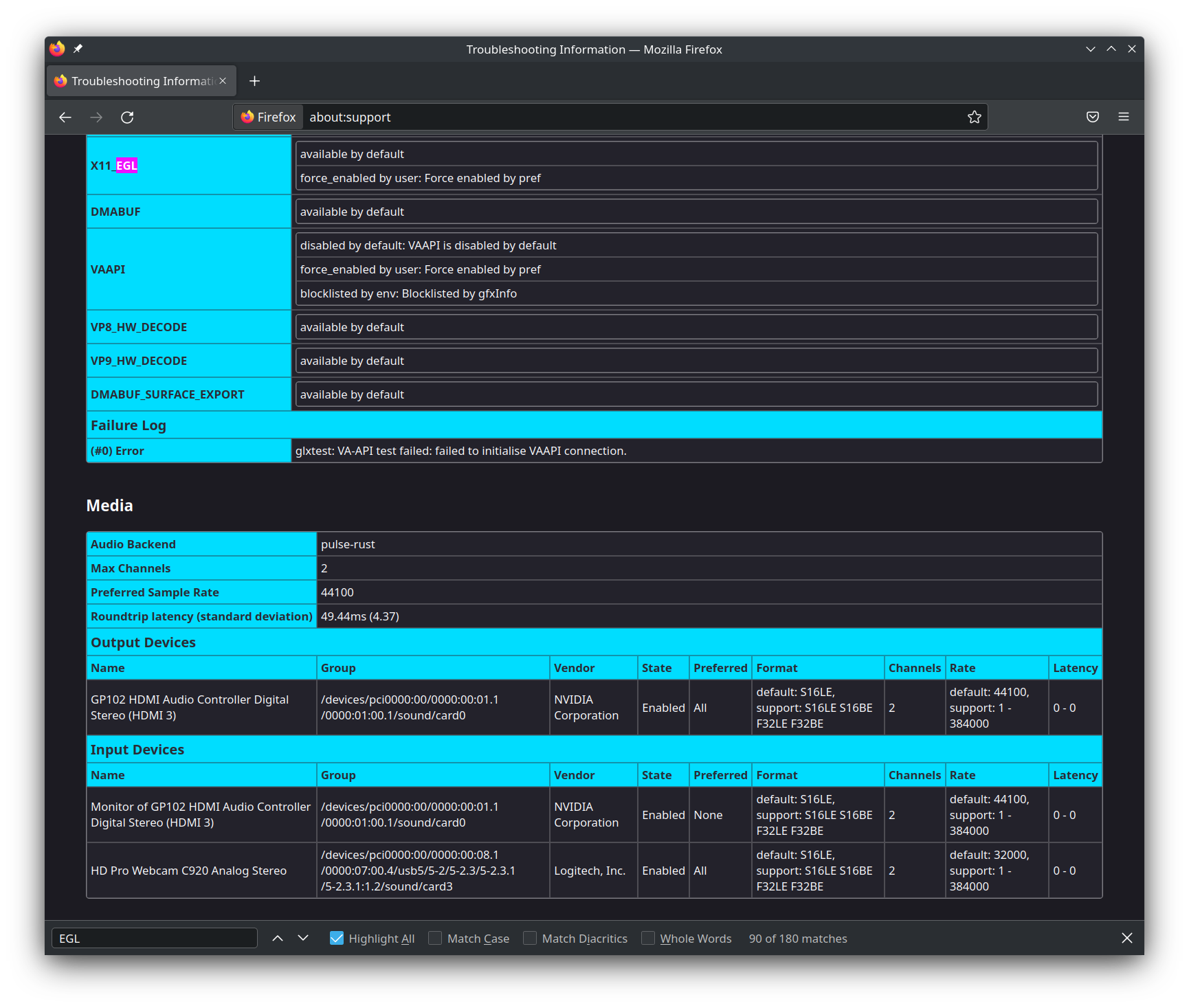Close the Troubleshooting Information tab
This screenshot has height=1008, width=1189.
click(223, 81)
